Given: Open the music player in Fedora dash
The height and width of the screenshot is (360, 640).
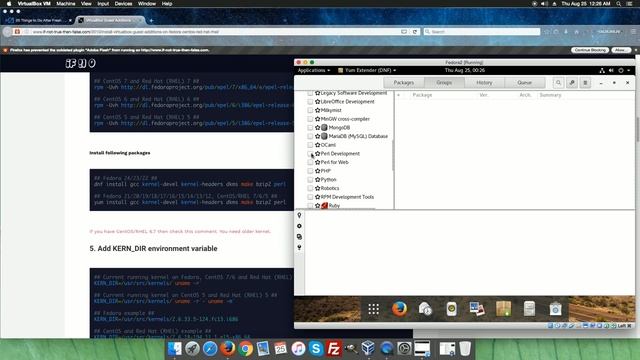Looking at the screenshot, I should tap(451, 309).
